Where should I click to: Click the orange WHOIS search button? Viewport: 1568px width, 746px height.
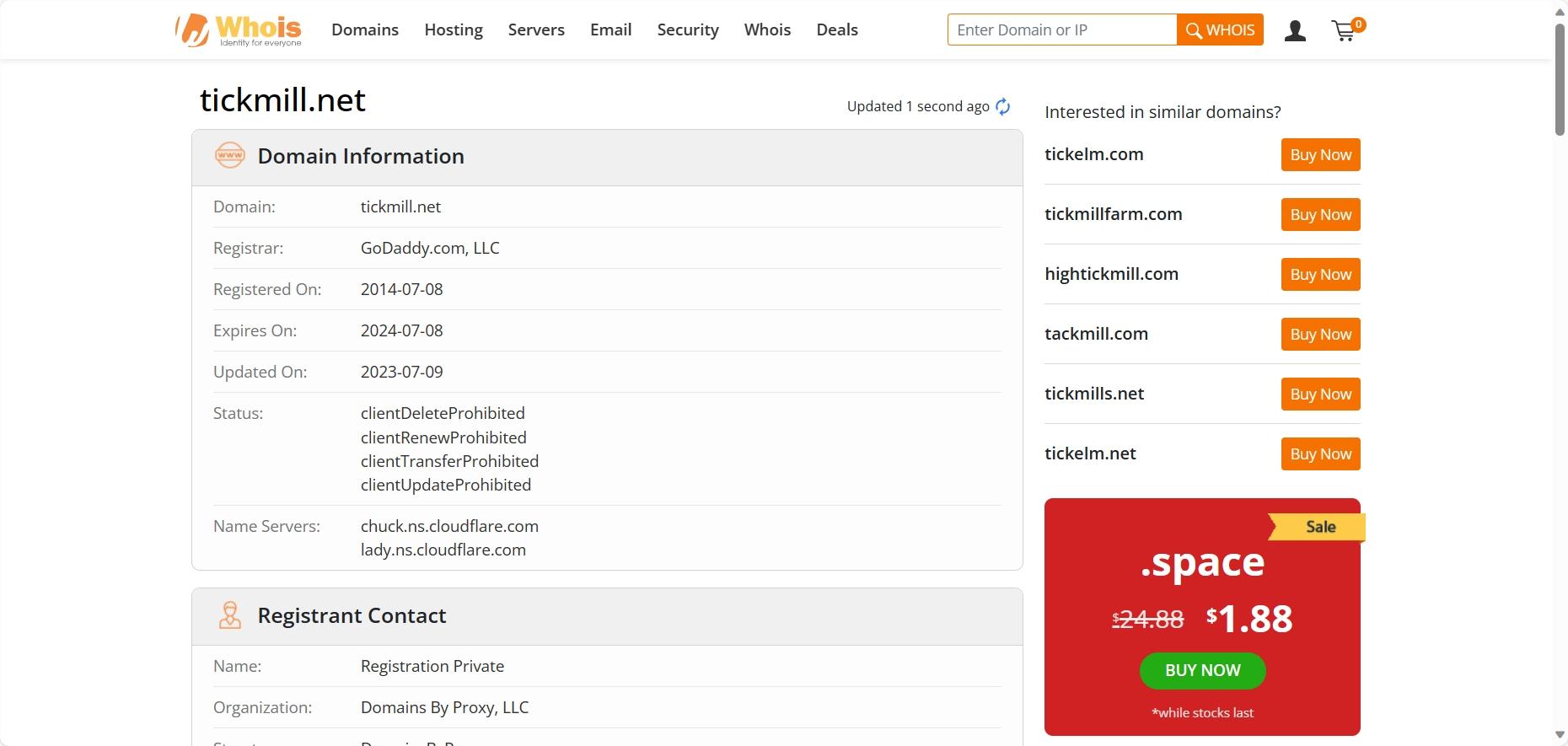tap(1220, 30)
